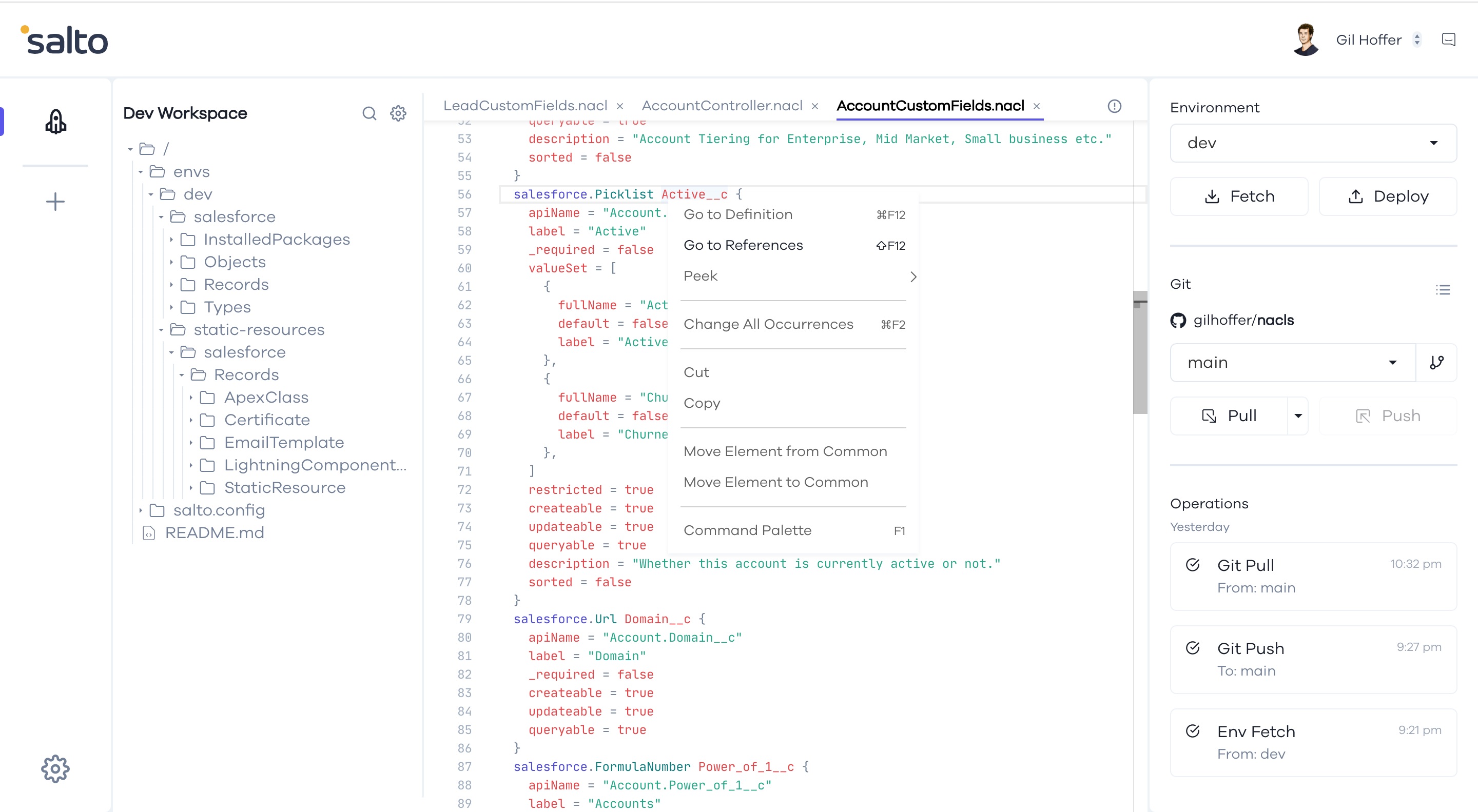Add a new workspace with plus icon
This screenshot has width=1478, height=812.
tap(55, 201)
